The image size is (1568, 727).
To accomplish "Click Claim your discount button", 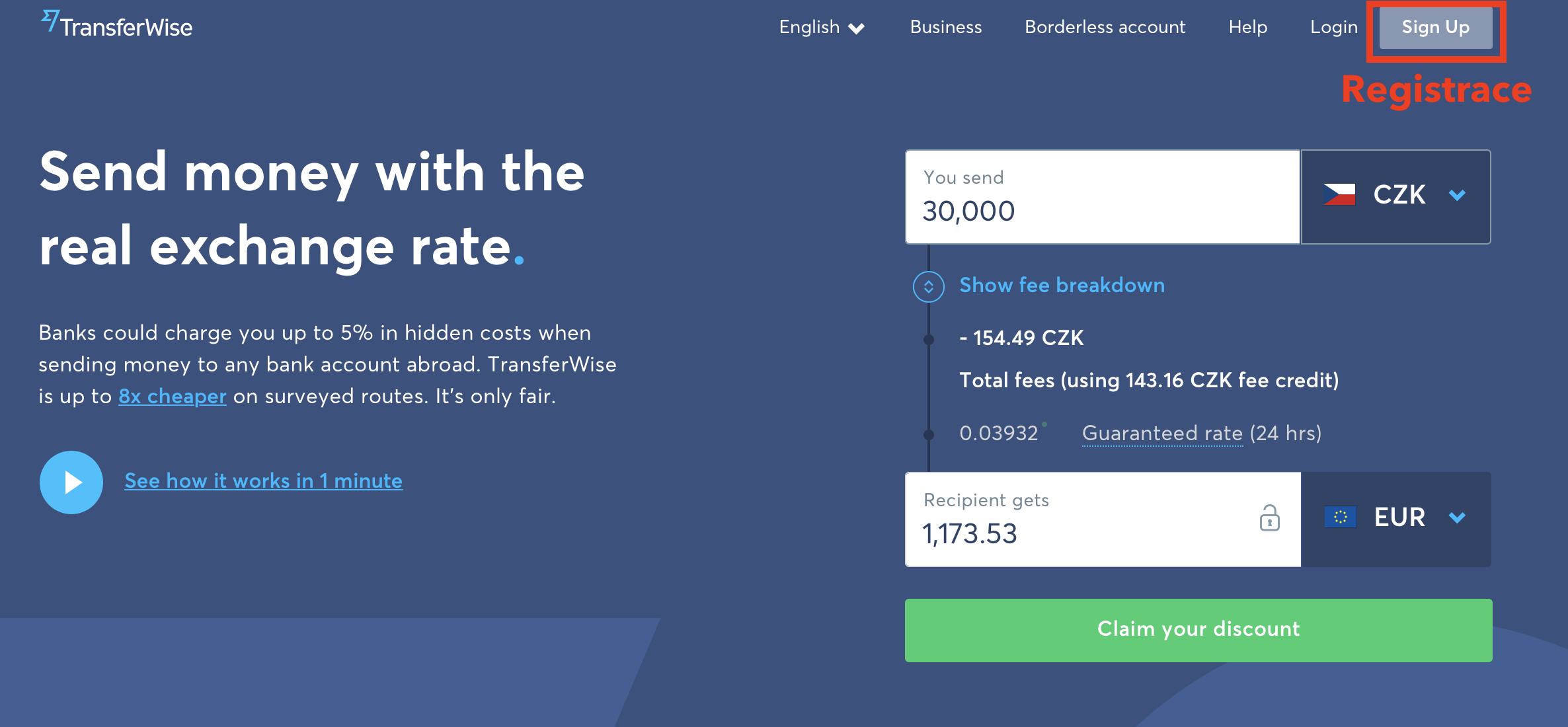I will pos(1198,630).
